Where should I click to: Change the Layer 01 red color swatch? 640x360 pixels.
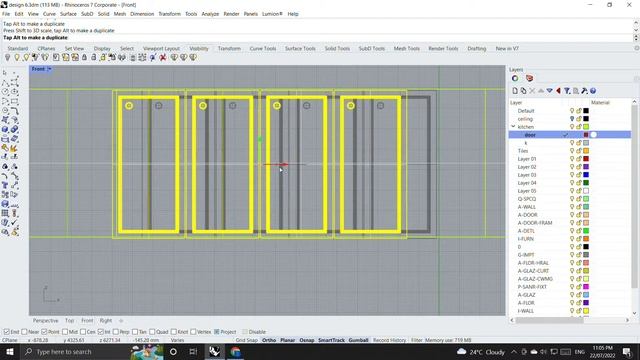(586, 159)
